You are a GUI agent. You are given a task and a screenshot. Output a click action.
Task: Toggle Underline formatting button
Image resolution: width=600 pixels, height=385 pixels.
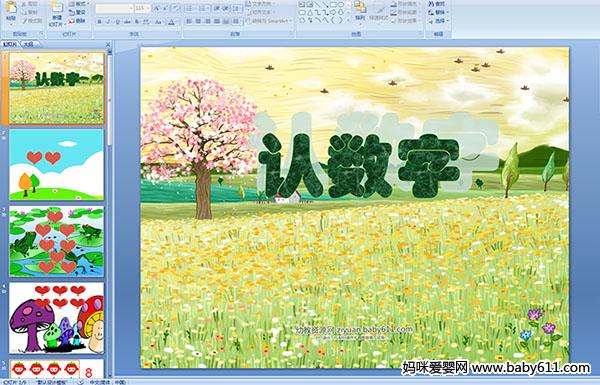pos(117,22)
